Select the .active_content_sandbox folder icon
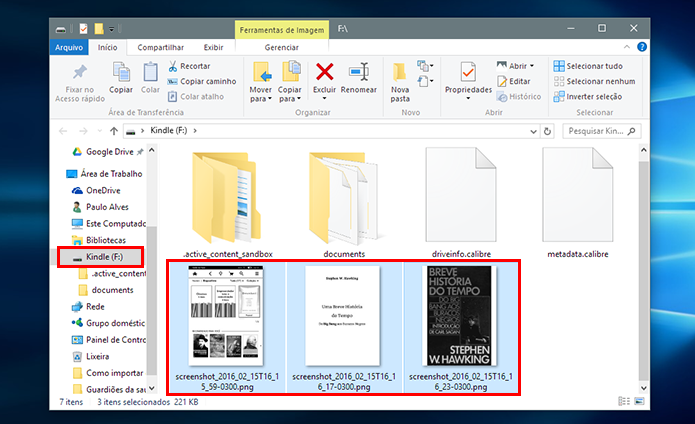 [x=227, y=197]
